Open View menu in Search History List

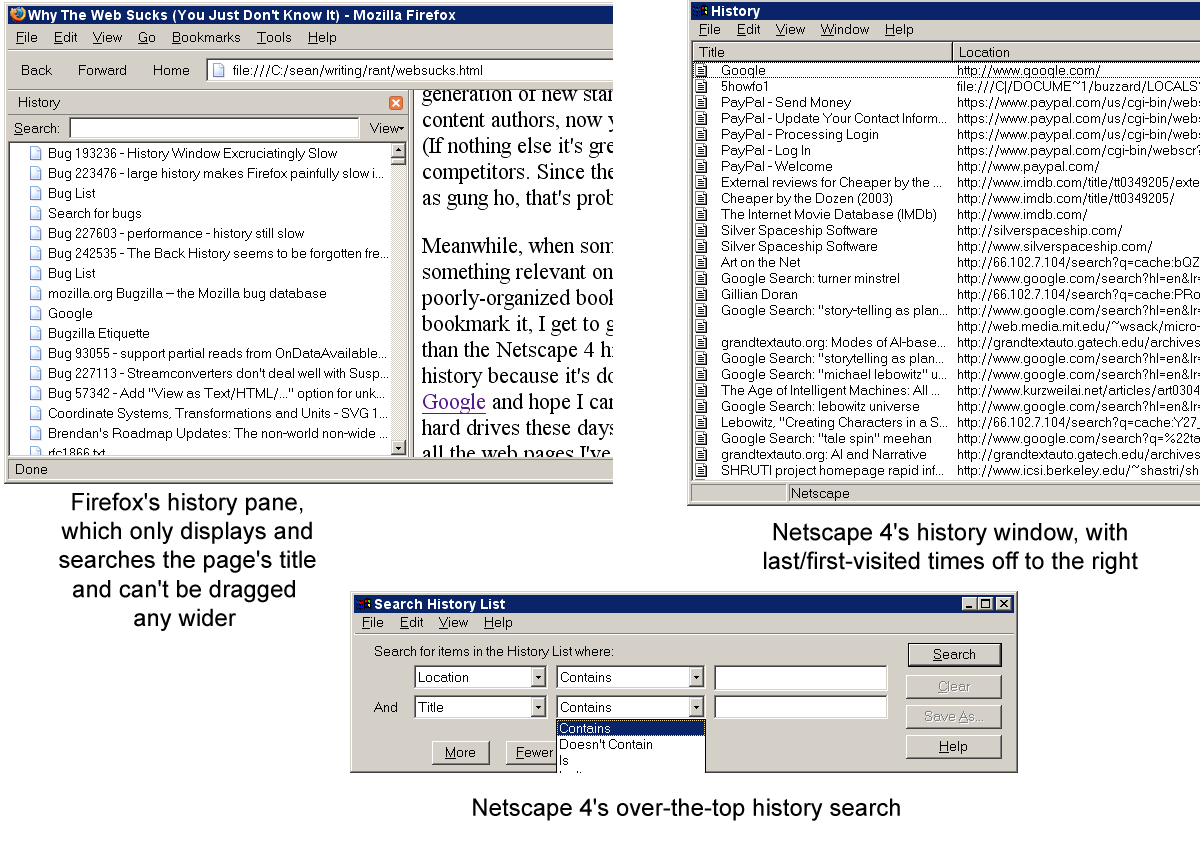point(453,622)
